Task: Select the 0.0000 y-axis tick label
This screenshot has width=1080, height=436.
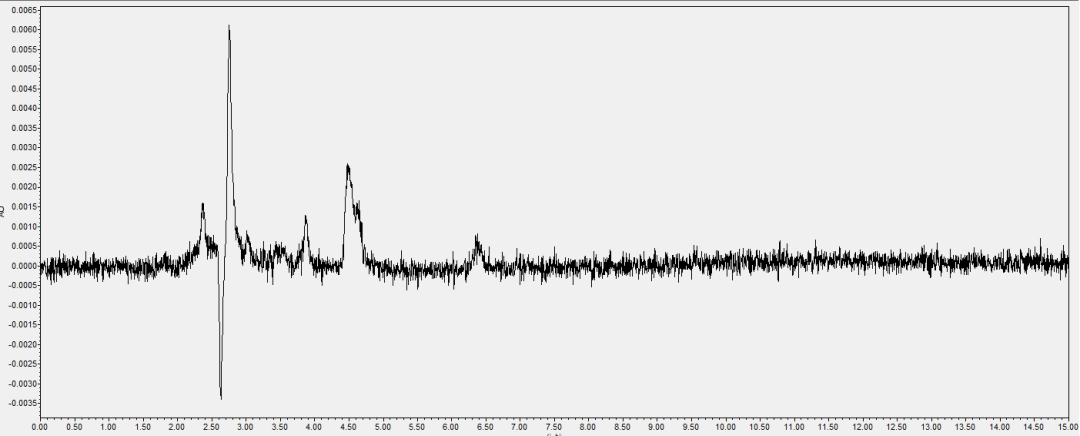Action: pos(22,266)
